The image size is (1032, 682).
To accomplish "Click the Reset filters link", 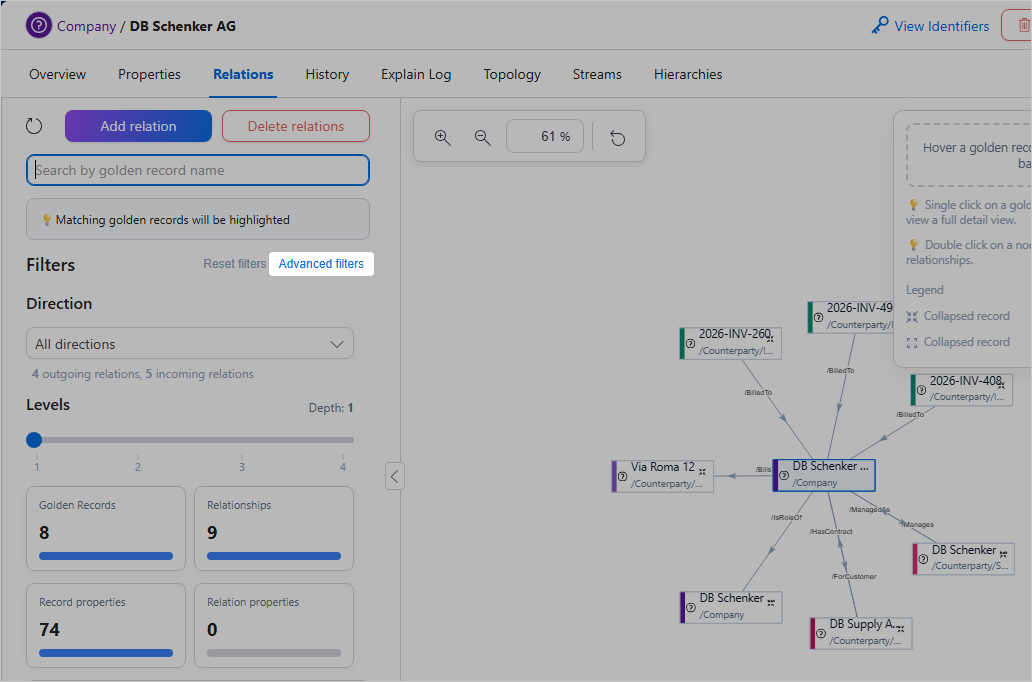I will (x=234, y=264).
